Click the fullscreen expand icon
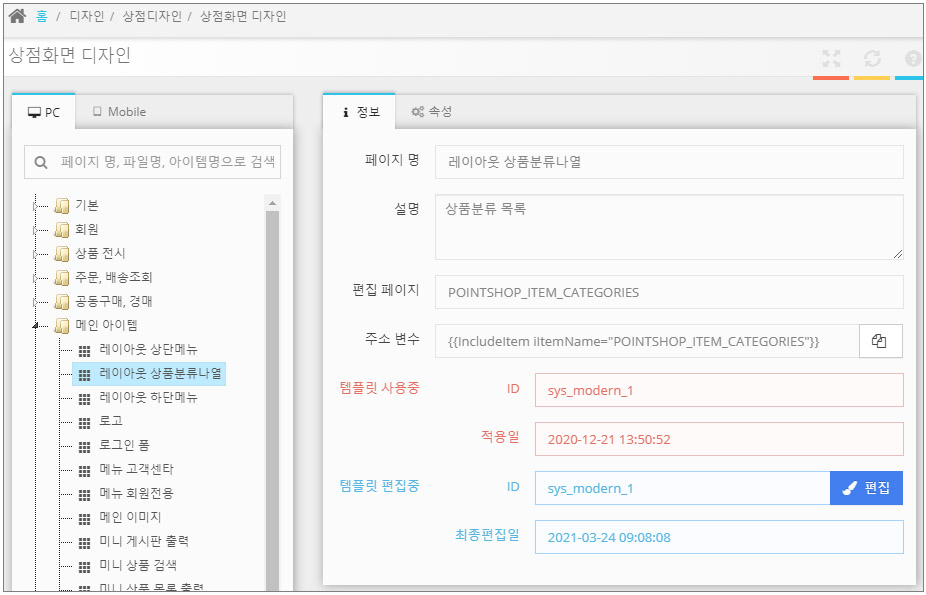Viewport: 926px width, 595px height. tap(830, 59)
